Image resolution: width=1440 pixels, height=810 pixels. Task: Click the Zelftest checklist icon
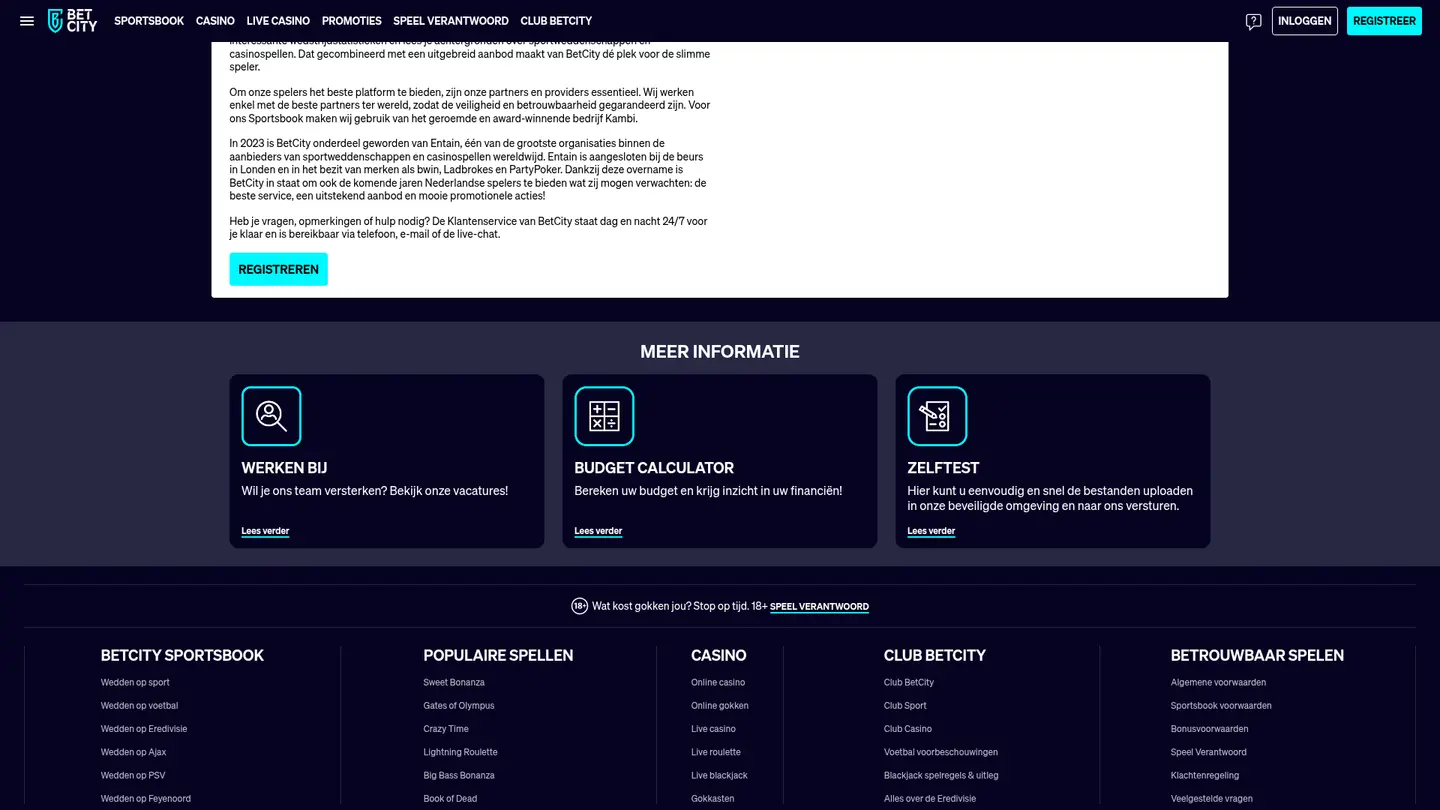(x=937, y=416)
